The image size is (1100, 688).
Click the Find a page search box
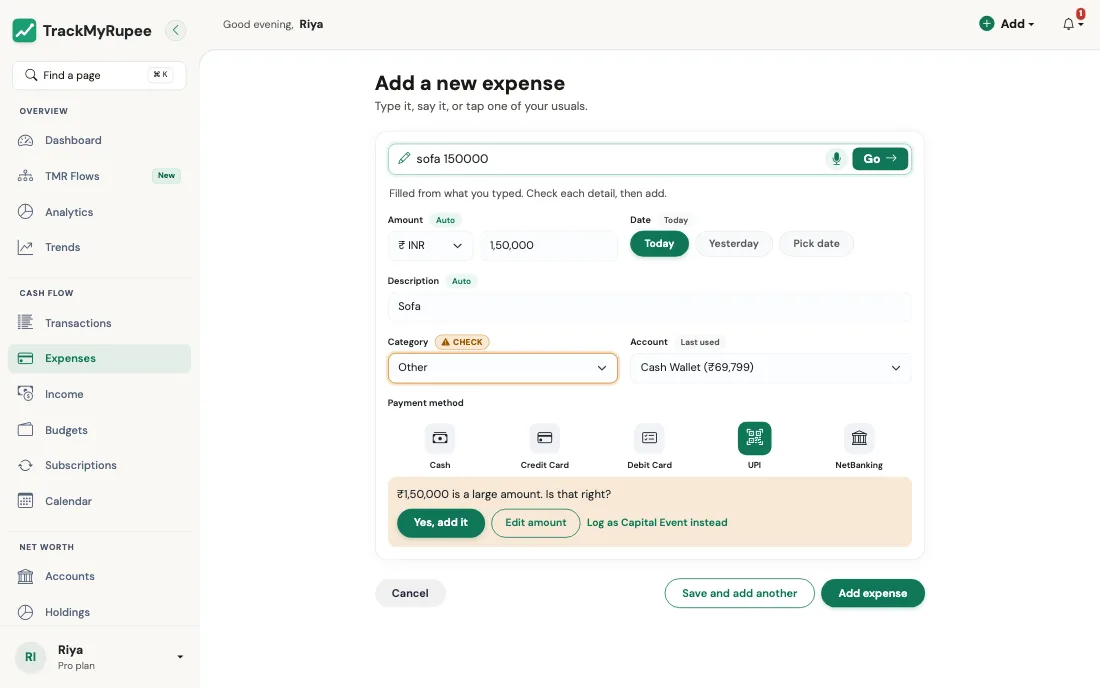point(99,75)
